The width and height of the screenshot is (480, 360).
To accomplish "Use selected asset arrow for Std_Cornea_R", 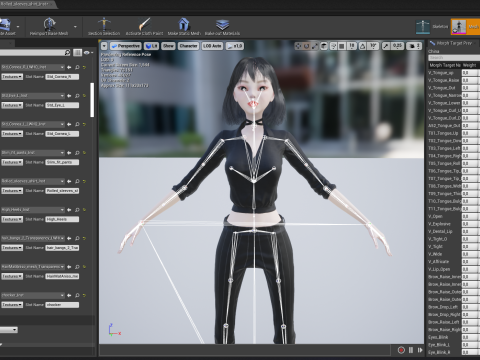I will click(69, 67).
